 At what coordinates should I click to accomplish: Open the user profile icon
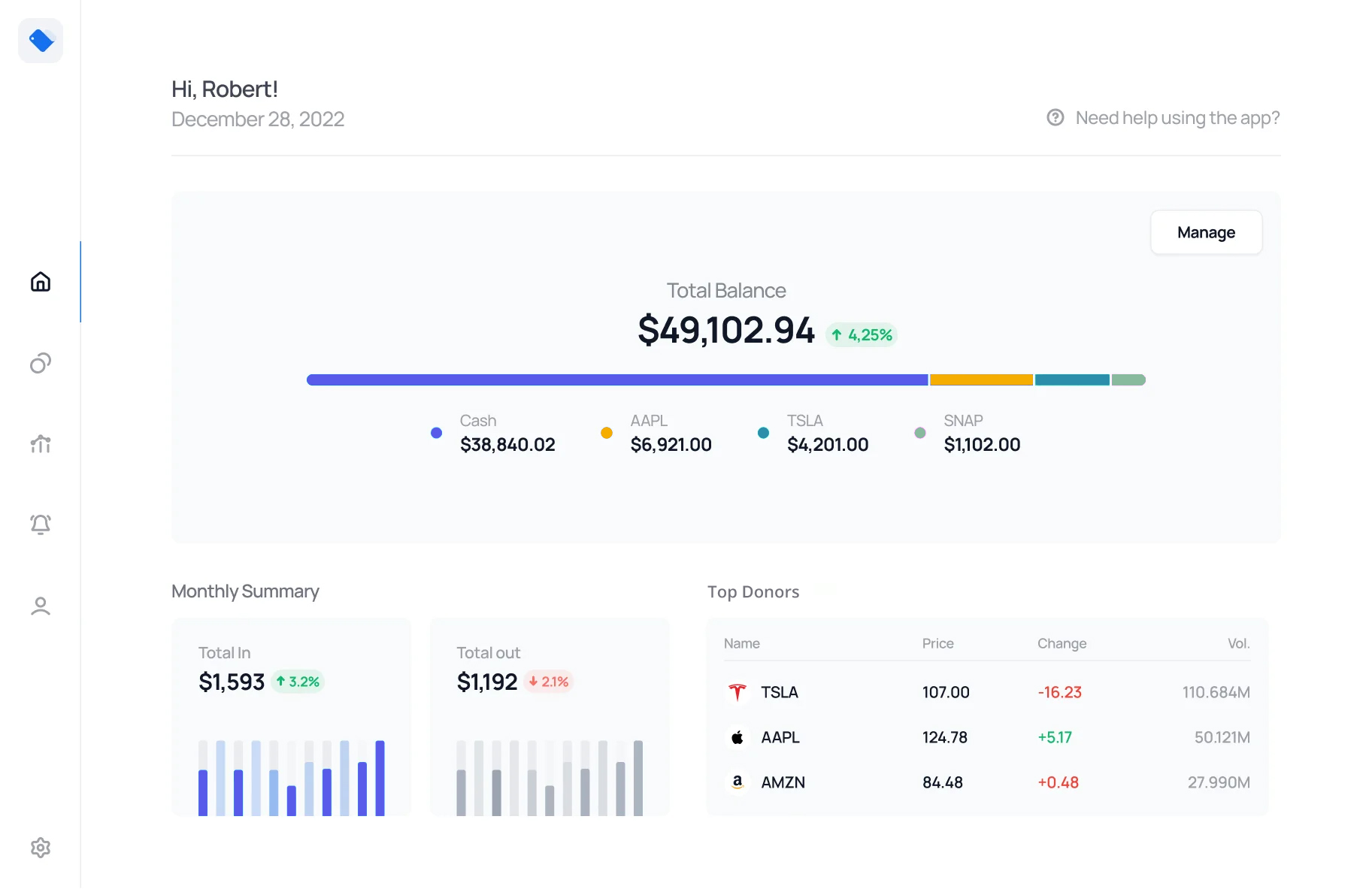[41, 606]
